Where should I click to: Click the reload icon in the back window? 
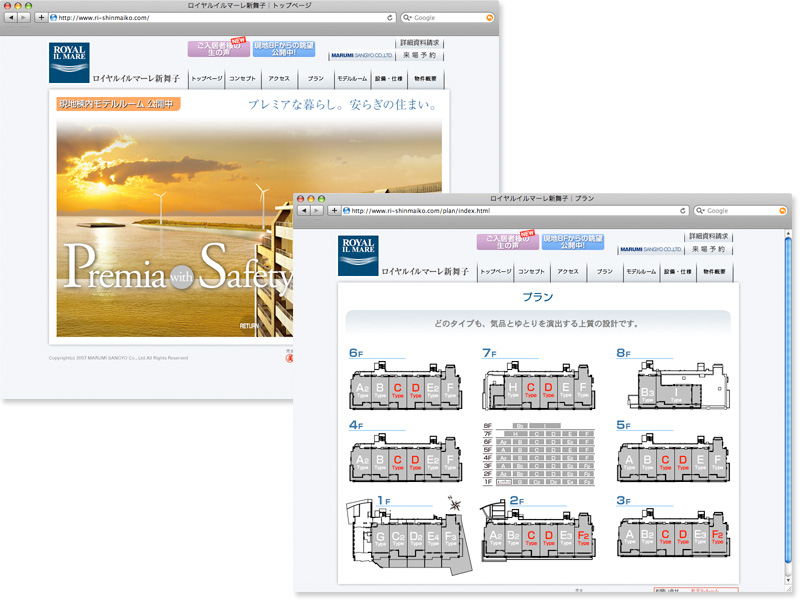point(390,18)
